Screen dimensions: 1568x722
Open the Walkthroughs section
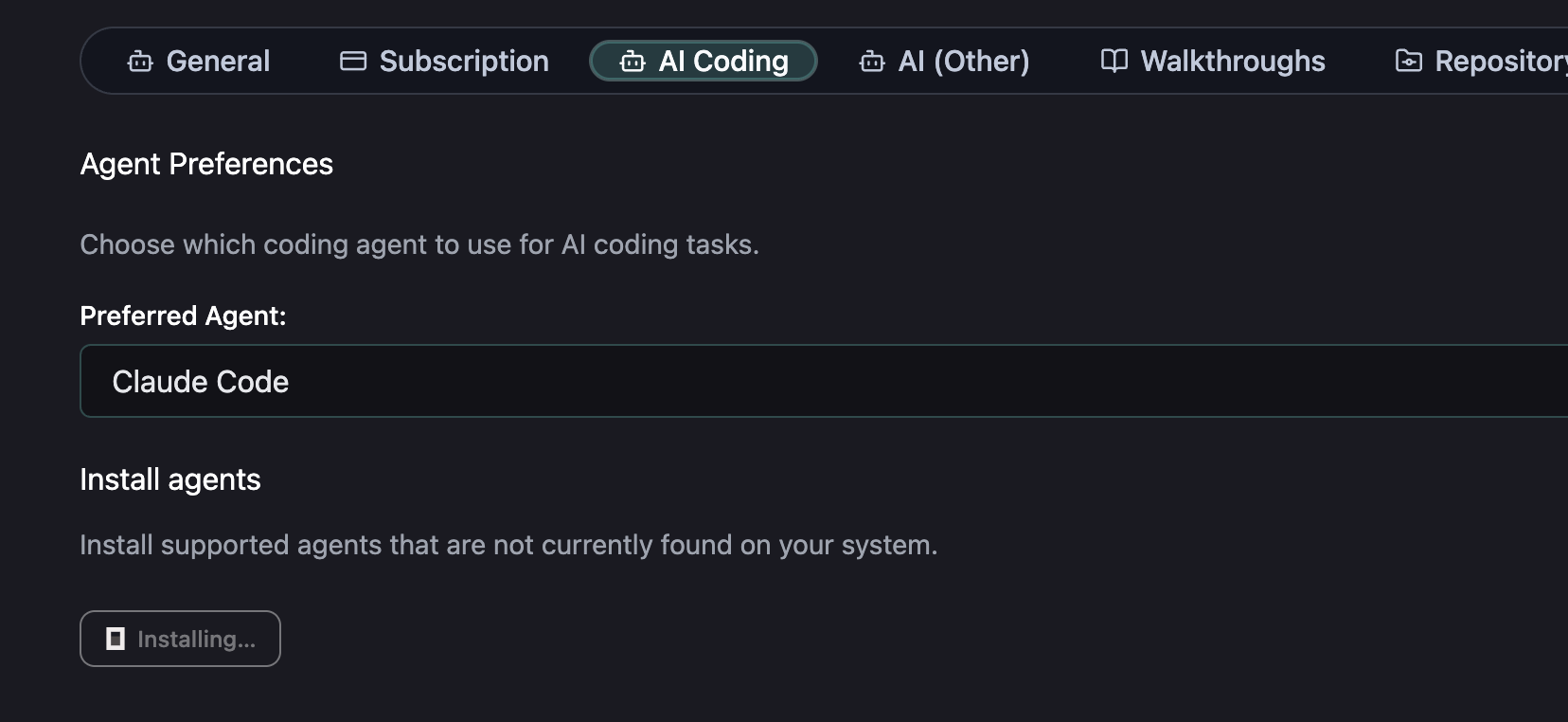pos(1212,61)
